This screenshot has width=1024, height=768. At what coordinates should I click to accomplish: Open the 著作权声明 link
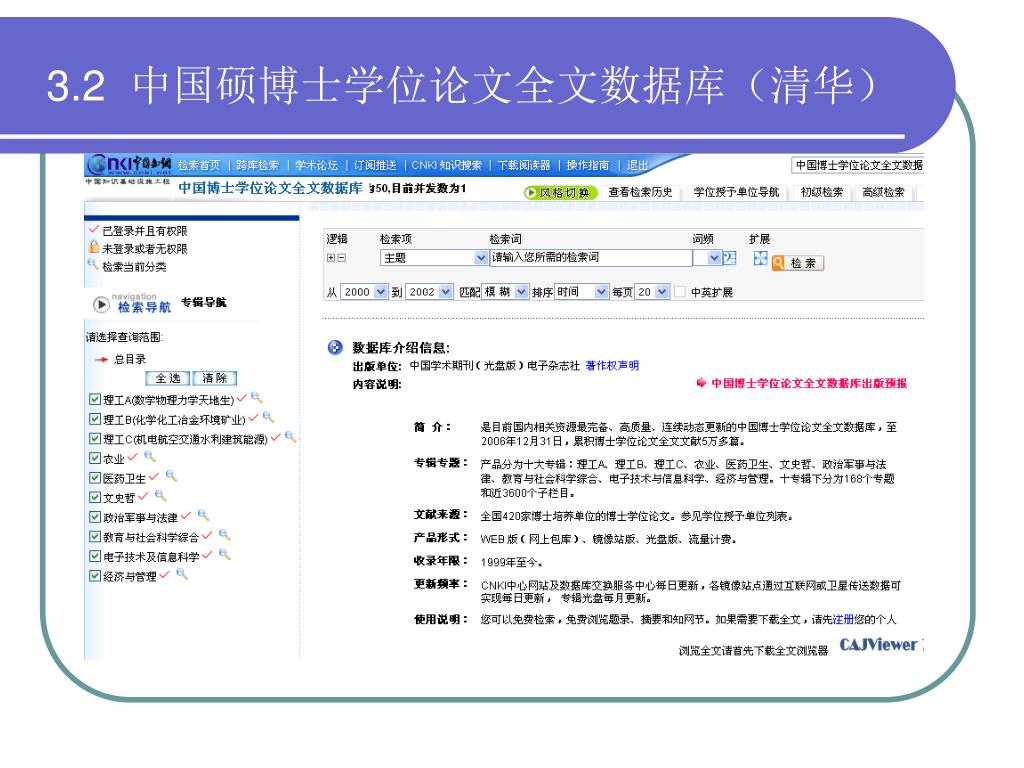pos(612,366)
